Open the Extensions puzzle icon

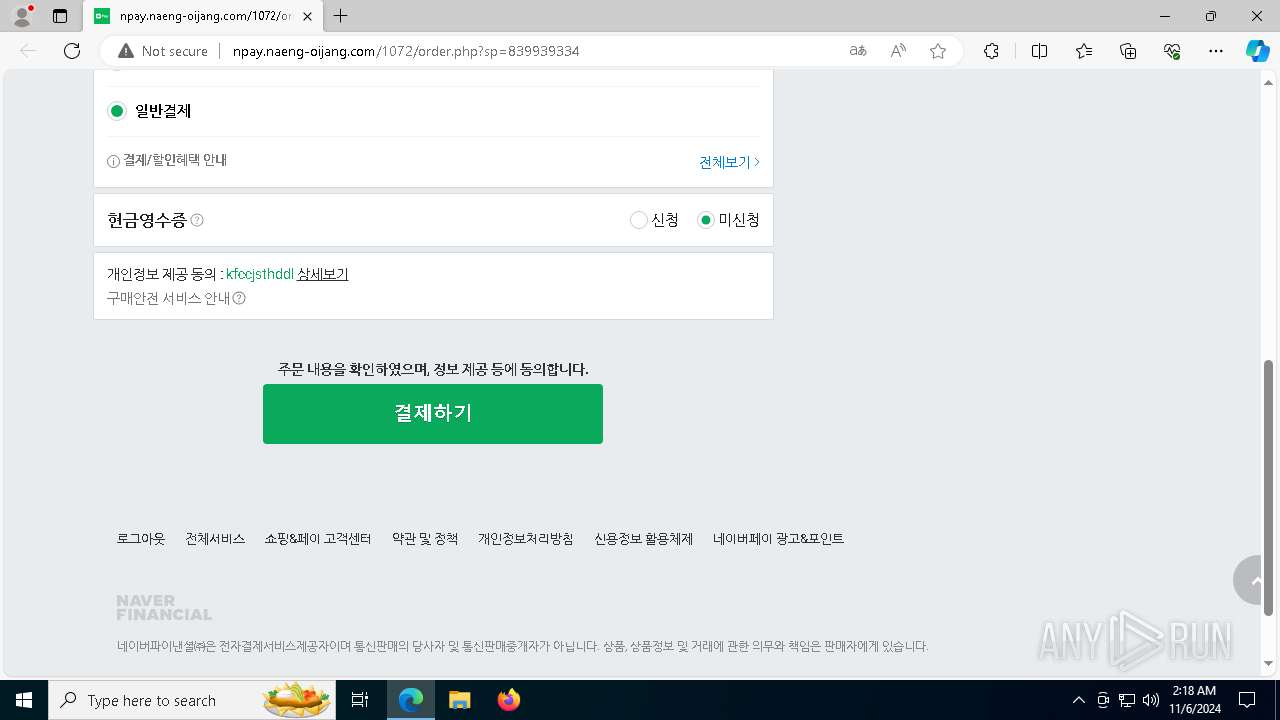[991, 51]
